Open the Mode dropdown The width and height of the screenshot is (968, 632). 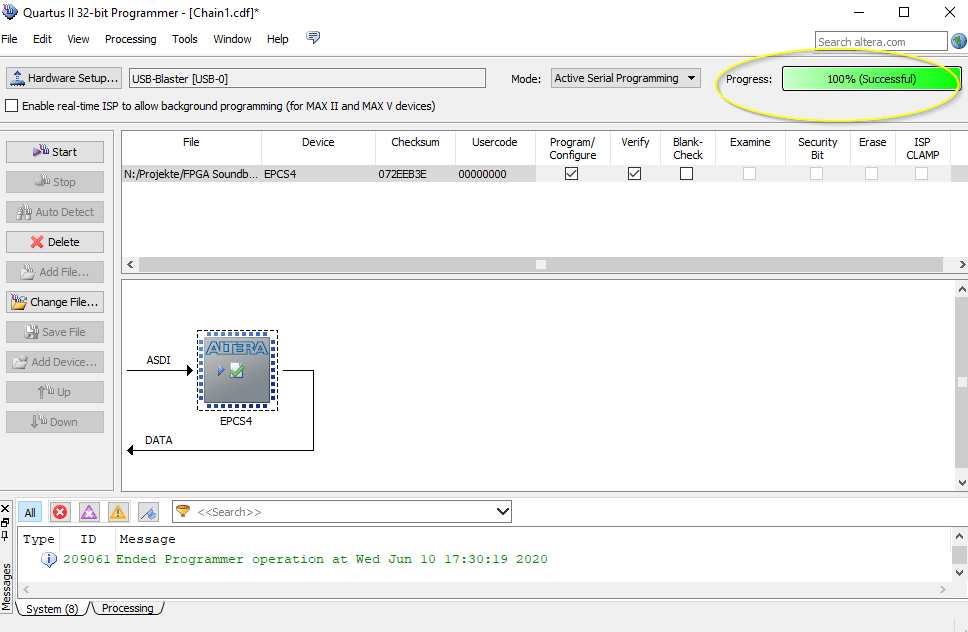625,78
